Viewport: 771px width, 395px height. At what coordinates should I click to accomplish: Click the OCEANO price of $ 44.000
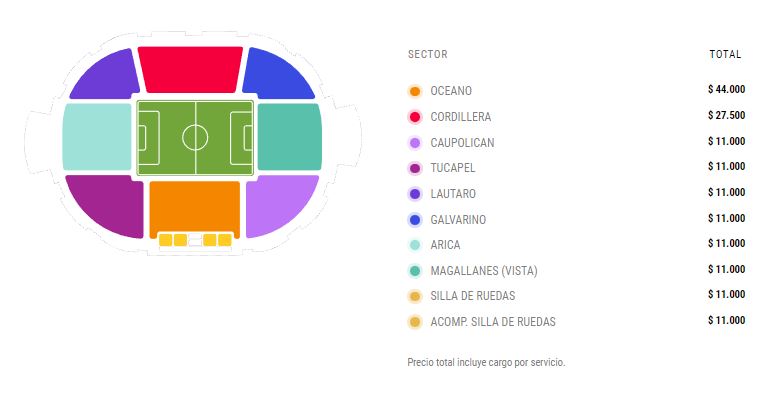pos(726,90)
